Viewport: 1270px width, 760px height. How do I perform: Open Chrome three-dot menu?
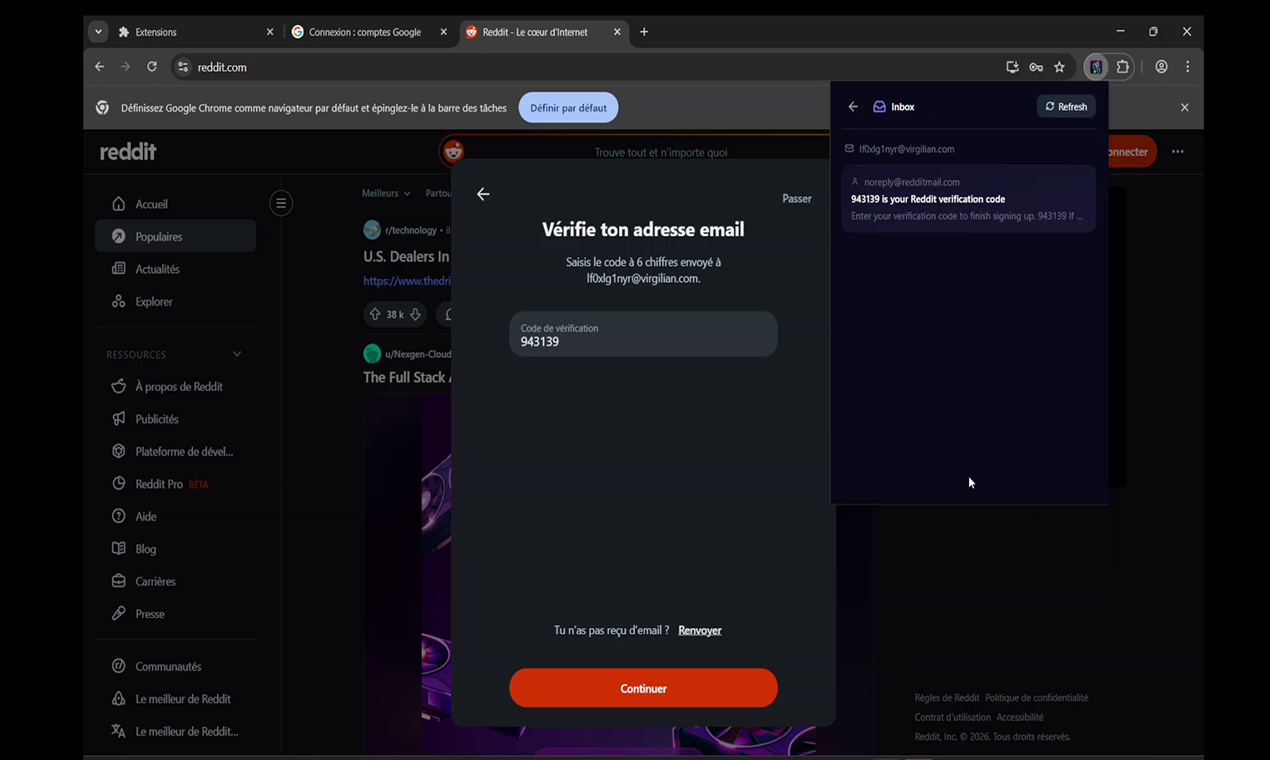coord(1187,67)
